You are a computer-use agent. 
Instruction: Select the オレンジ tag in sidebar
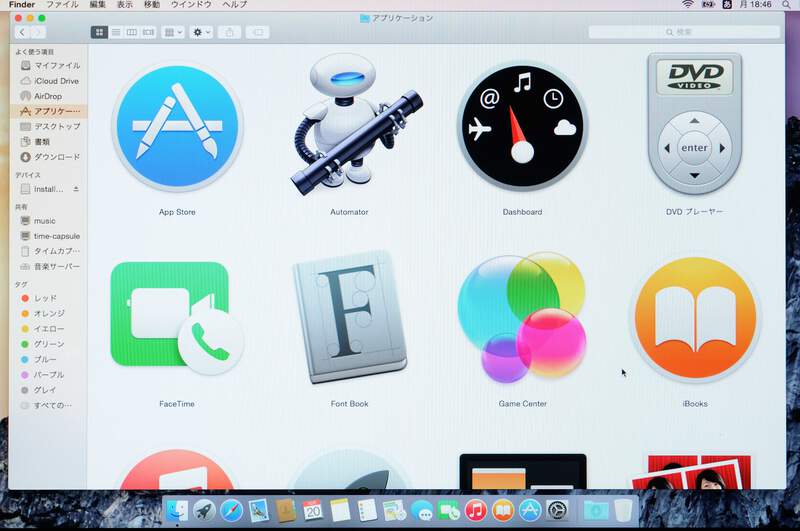pos(50,313)
